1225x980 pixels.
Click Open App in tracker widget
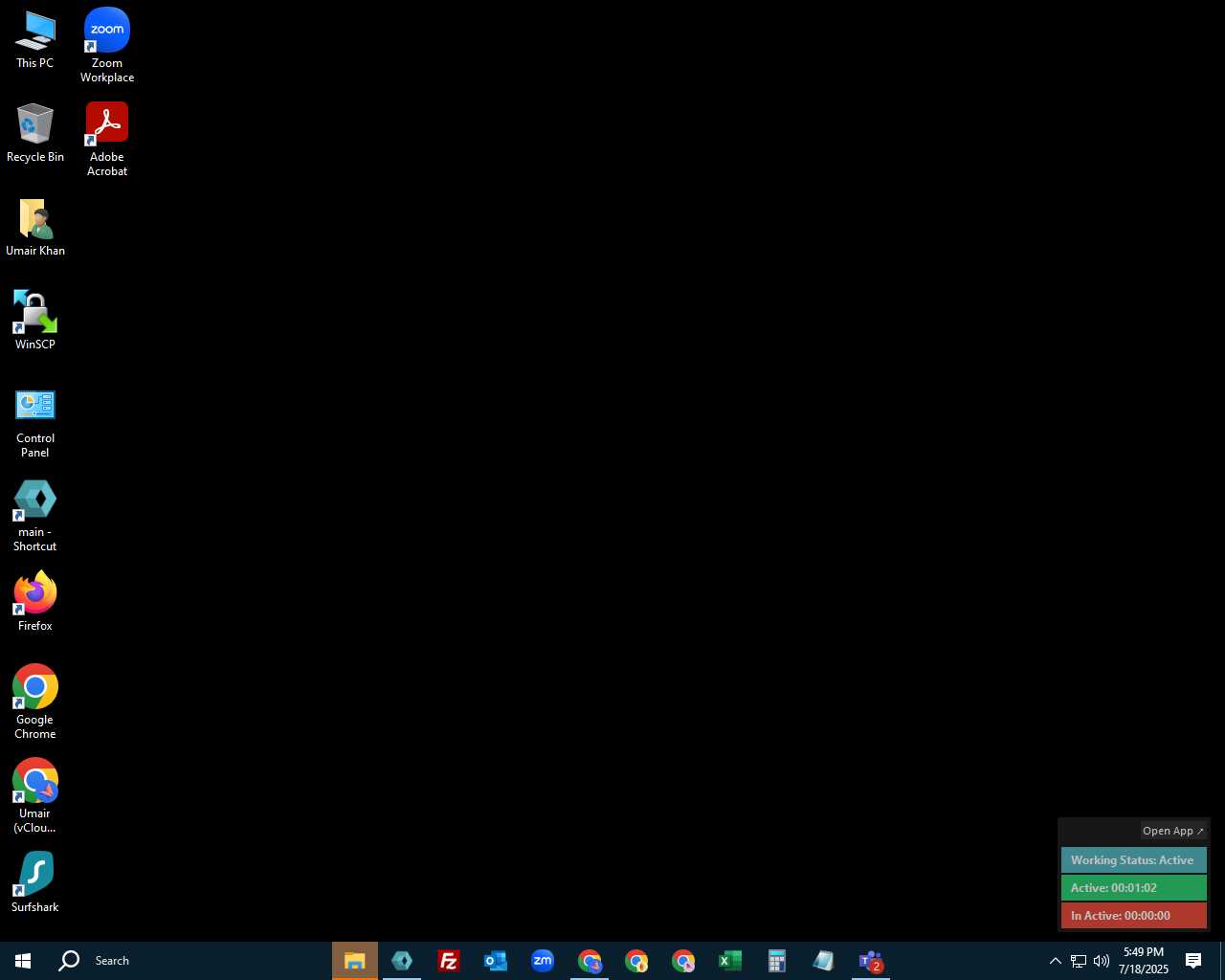[1173, 831]
